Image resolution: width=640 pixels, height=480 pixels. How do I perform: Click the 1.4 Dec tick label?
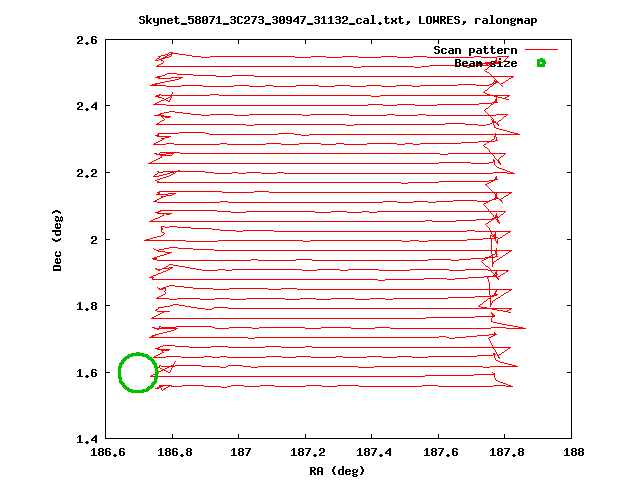coord(87,439)
